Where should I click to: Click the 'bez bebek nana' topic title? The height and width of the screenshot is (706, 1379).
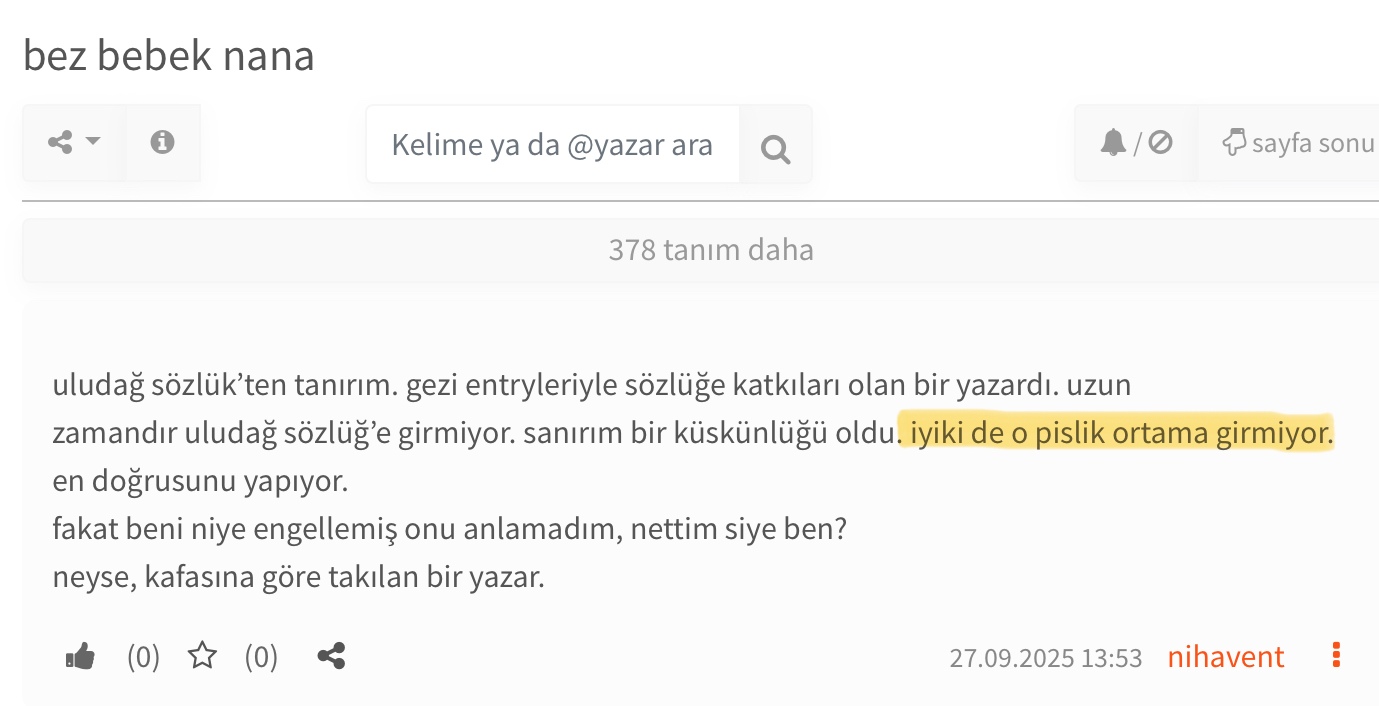pos(169,56)
